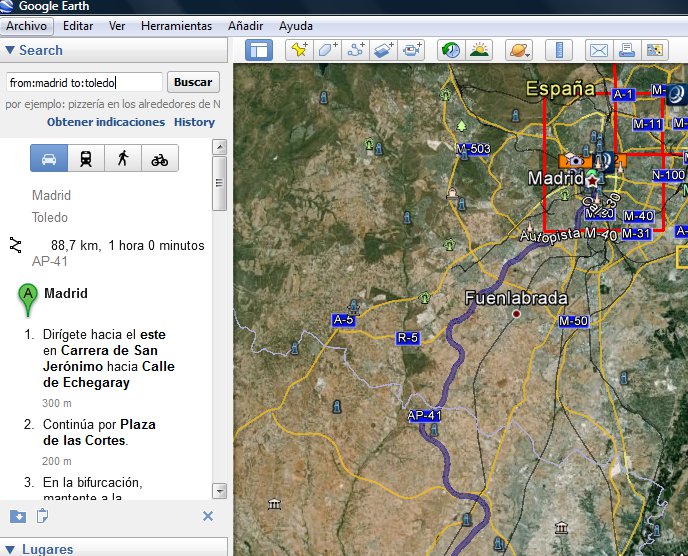Image resolution: width=688 pixels, height=556 pixels.
Task: Open the Añadir menu
Action: 245,26
